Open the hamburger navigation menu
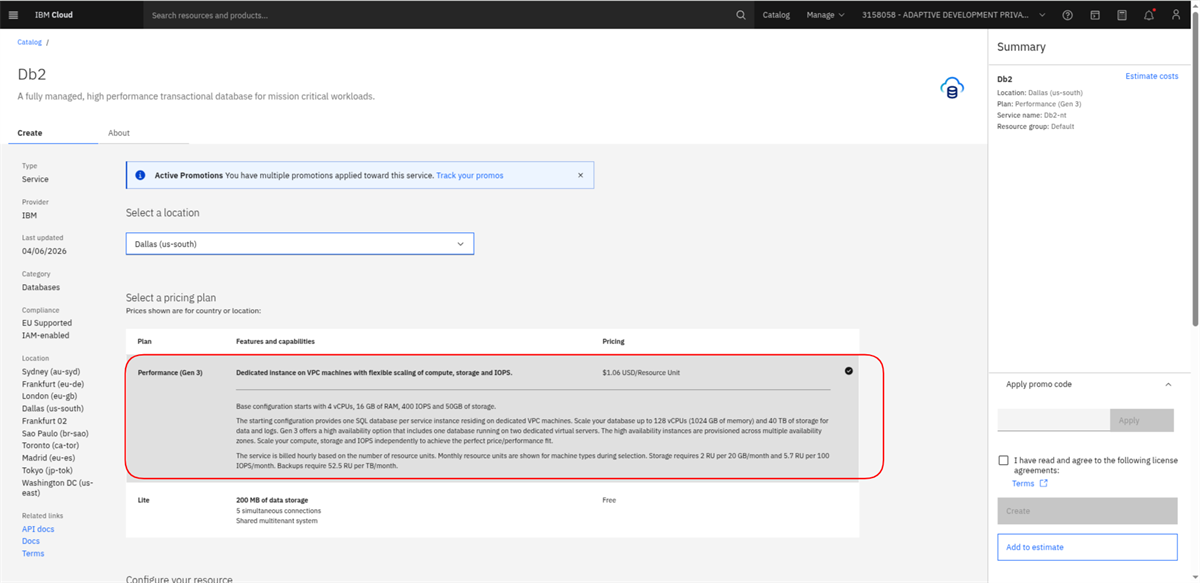 [x=13, y=15]
